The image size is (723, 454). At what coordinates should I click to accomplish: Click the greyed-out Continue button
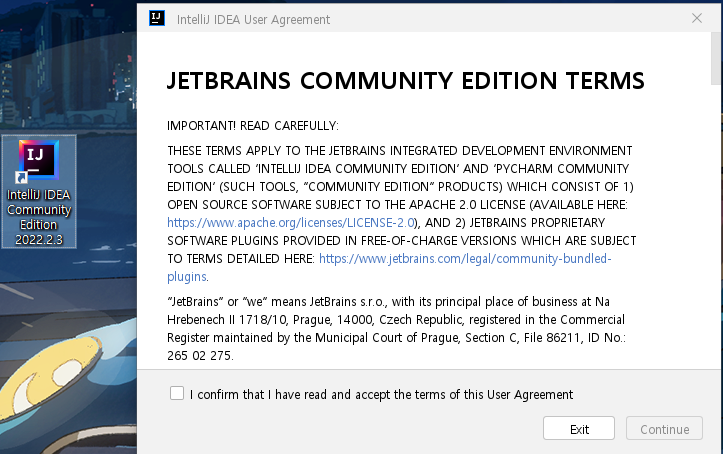(664, 429)
